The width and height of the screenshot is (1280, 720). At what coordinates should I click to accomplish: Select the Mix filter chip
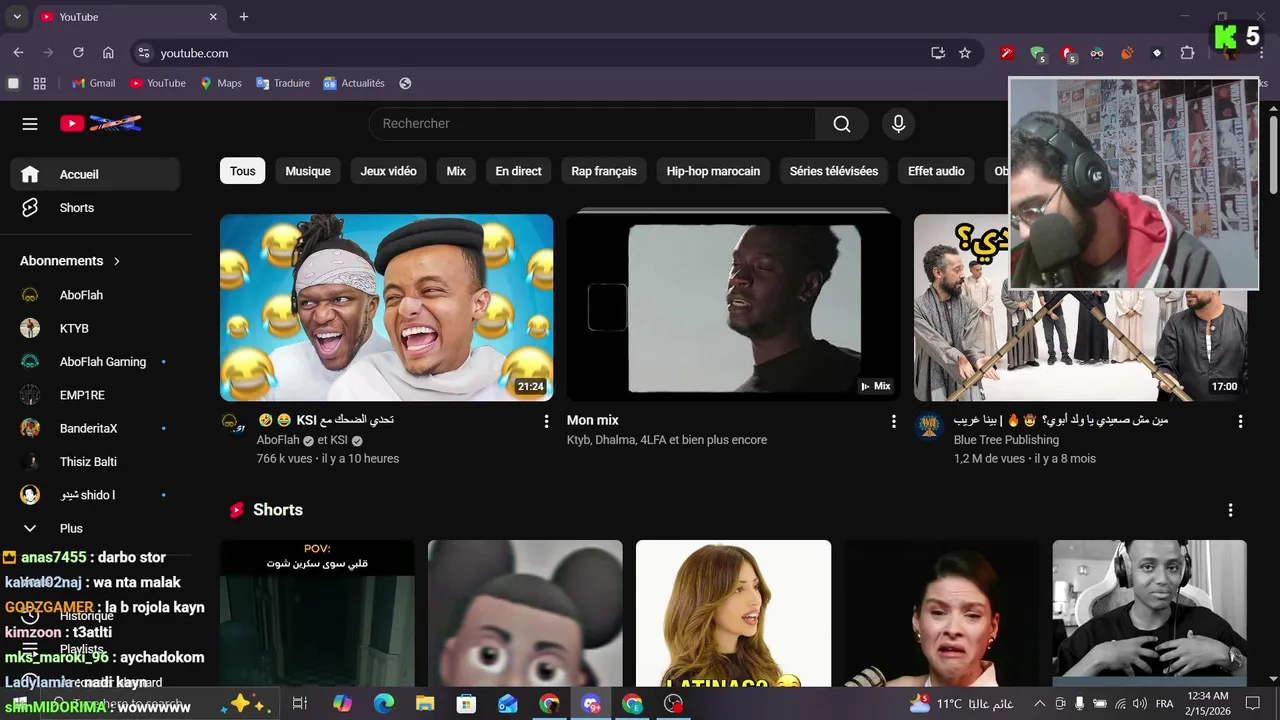pyautogui.click(x=456, y=171)
